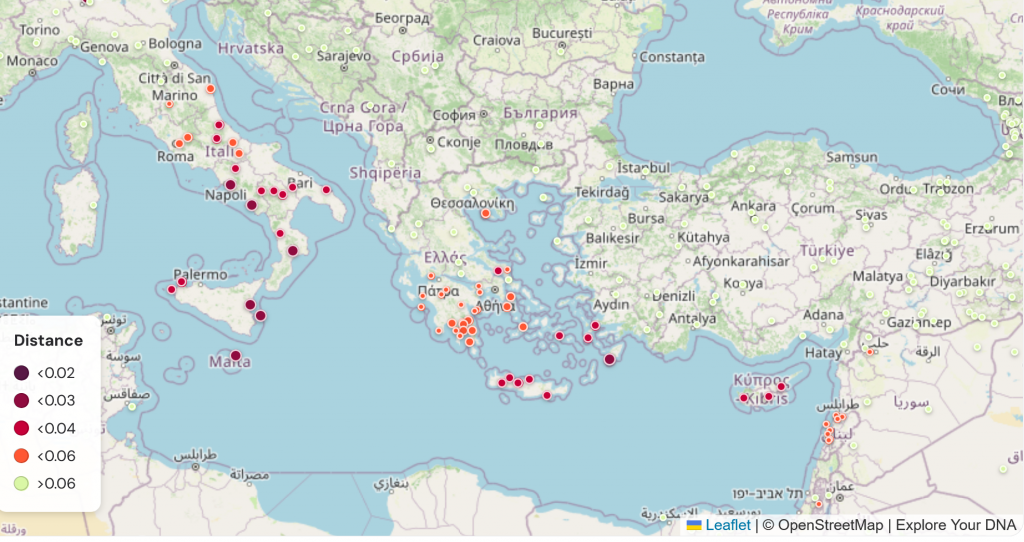The image size is (1024, 542).
Task: Select the dark marker in Calabria toe
Action: (293, 251)
